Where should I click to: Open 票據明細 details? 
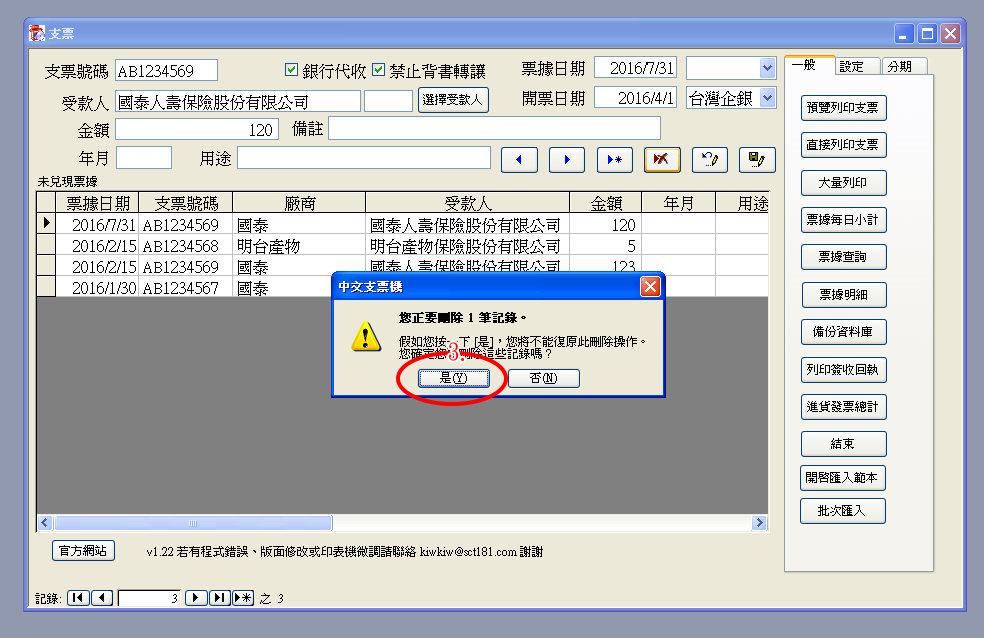[x=843, y=295]
